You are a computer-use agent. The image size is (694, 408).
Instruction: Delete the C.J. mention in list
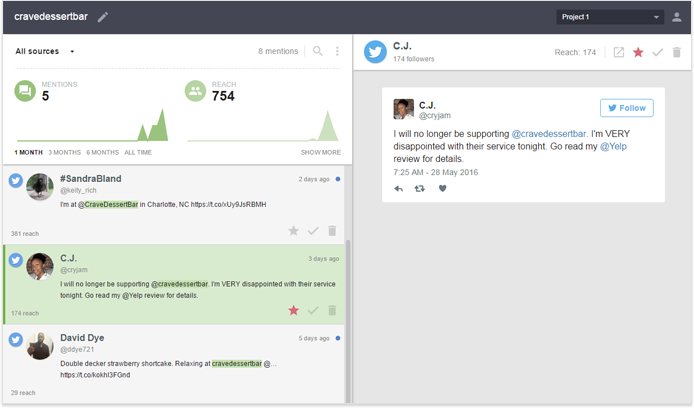pos(332,310)
